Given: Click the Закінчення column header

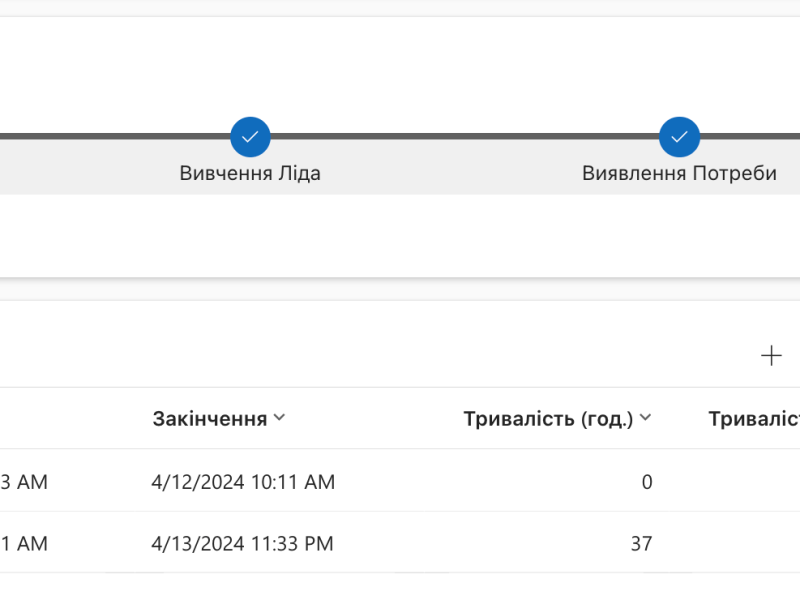Looking at the screenshot, I should click(213, 418).
